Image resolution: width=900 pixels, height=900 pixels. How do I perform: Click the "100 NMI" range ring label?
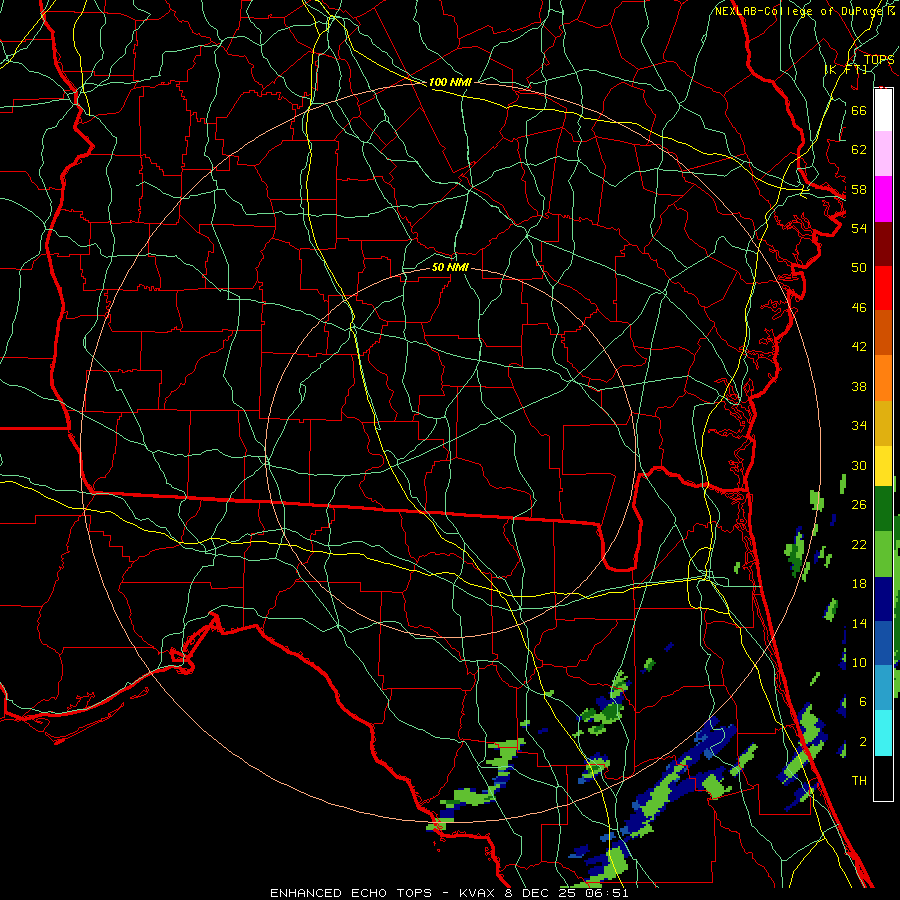(x=450, y=82)
